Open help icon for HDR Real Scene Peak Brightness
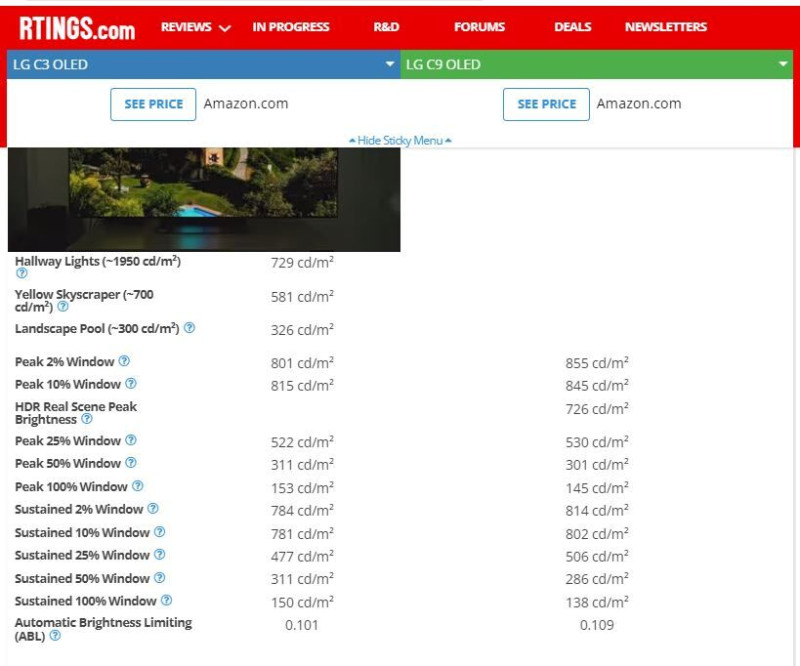 (x=87, y=419)
